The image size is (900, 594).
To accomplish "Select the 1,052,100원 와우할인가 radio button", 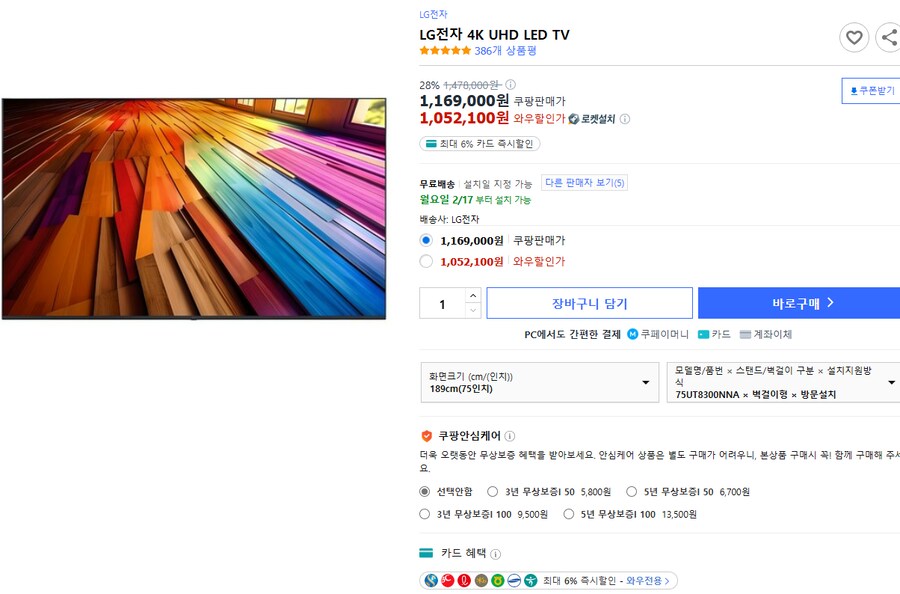I will [427, 261].
